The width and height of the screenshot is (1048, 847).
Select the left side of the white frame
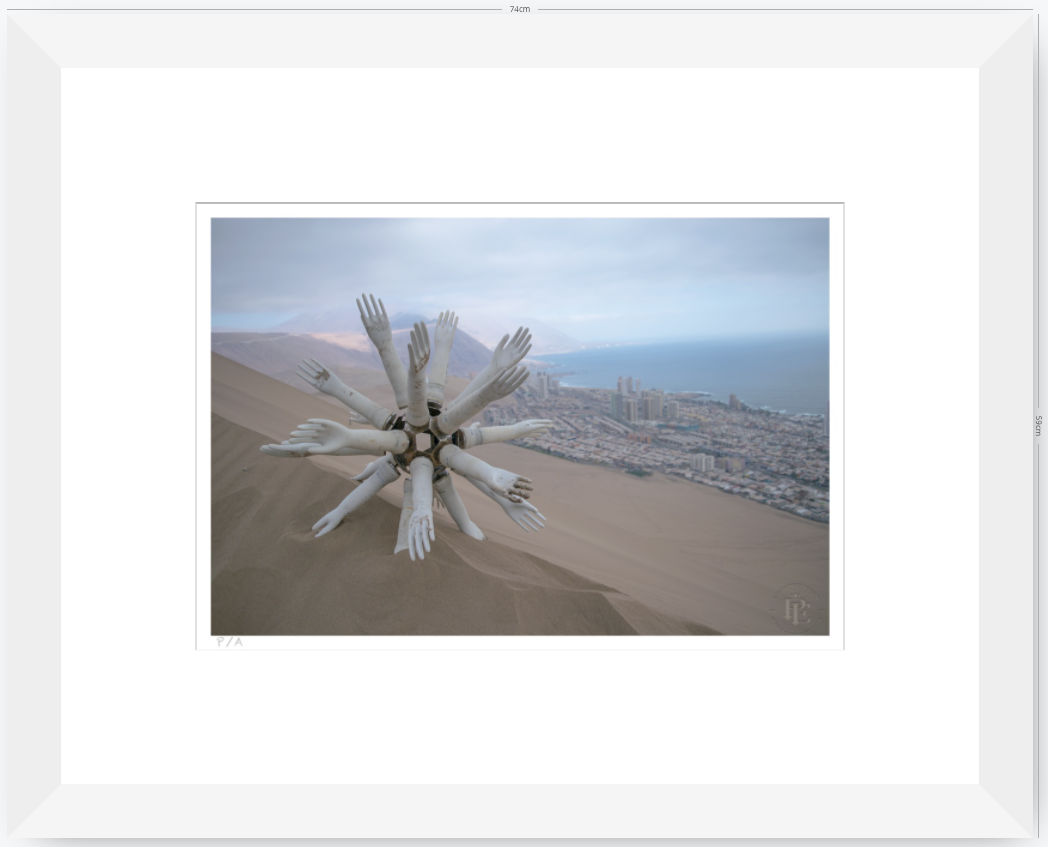(34, 425)
